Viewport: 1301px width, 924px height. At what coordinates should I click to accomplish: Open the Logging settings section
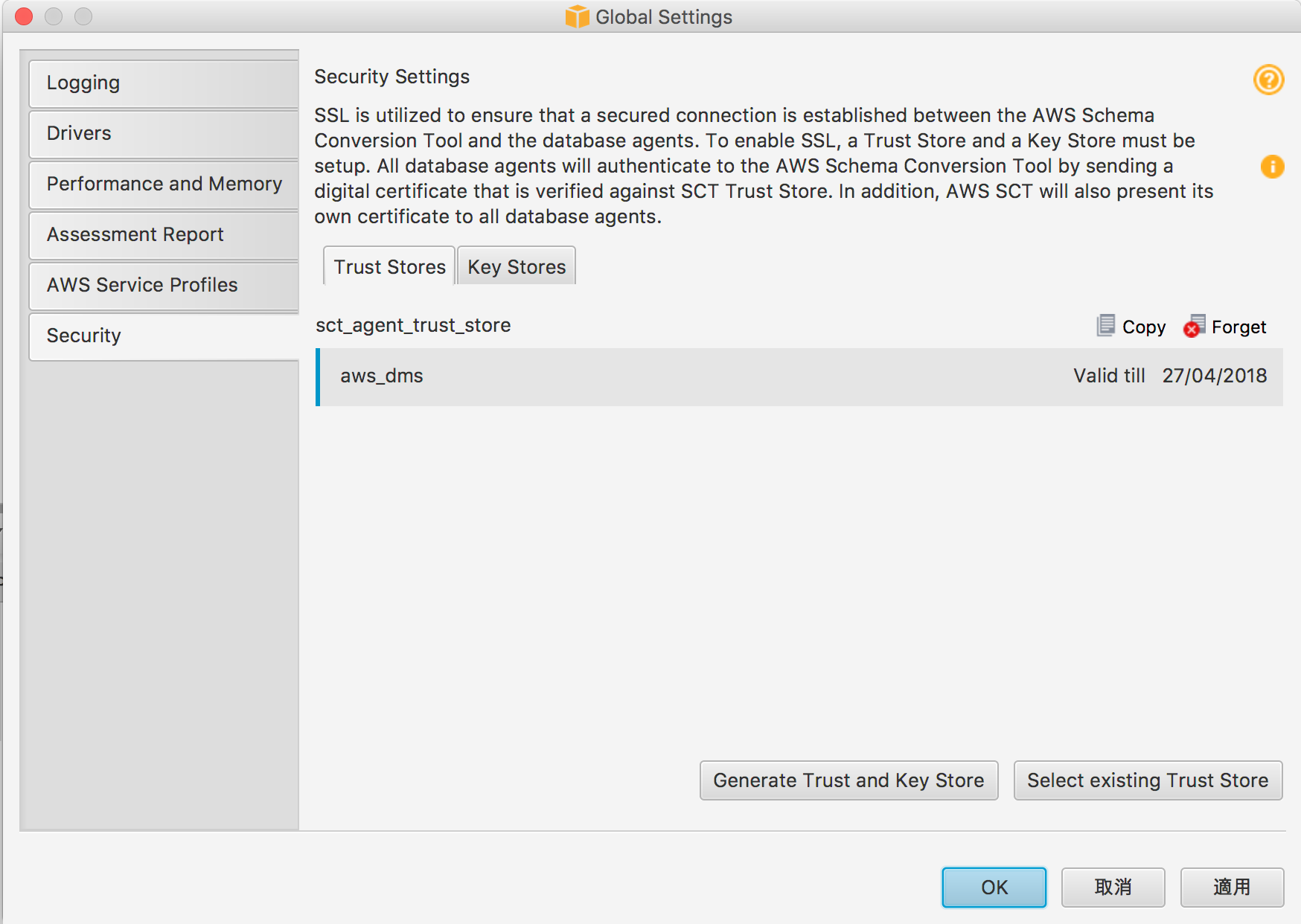click(x=83, y=83)
